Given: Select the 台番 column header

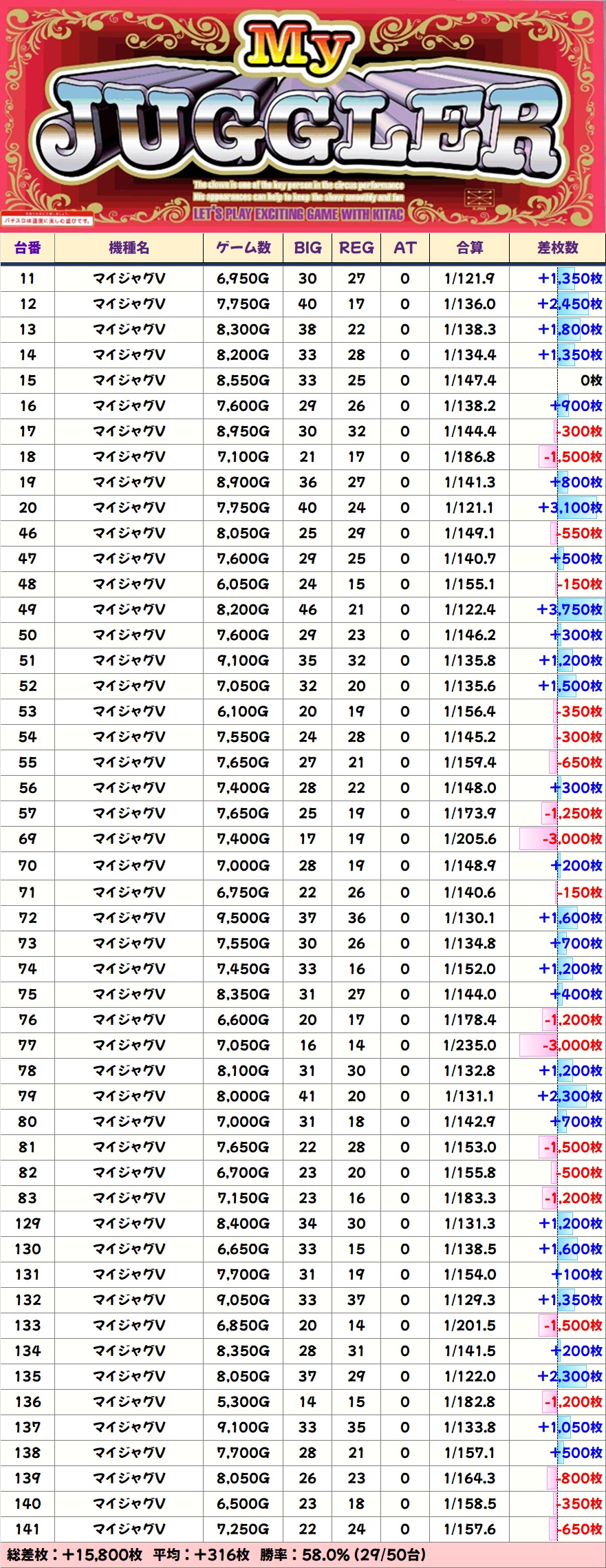Looking at the screenshot, I should click(28, 248).
